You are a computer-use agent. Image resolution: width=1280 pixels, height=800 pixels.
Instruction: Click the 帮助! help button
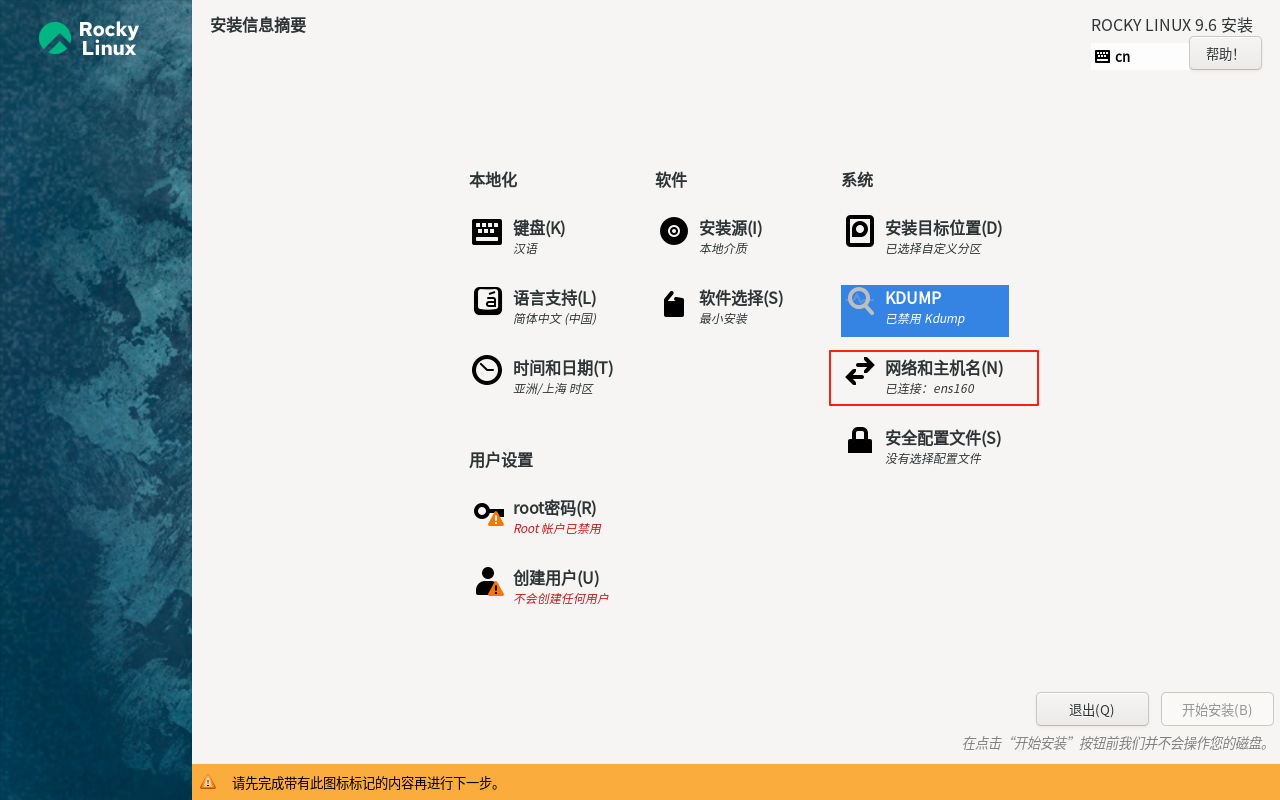[1225, 53]
